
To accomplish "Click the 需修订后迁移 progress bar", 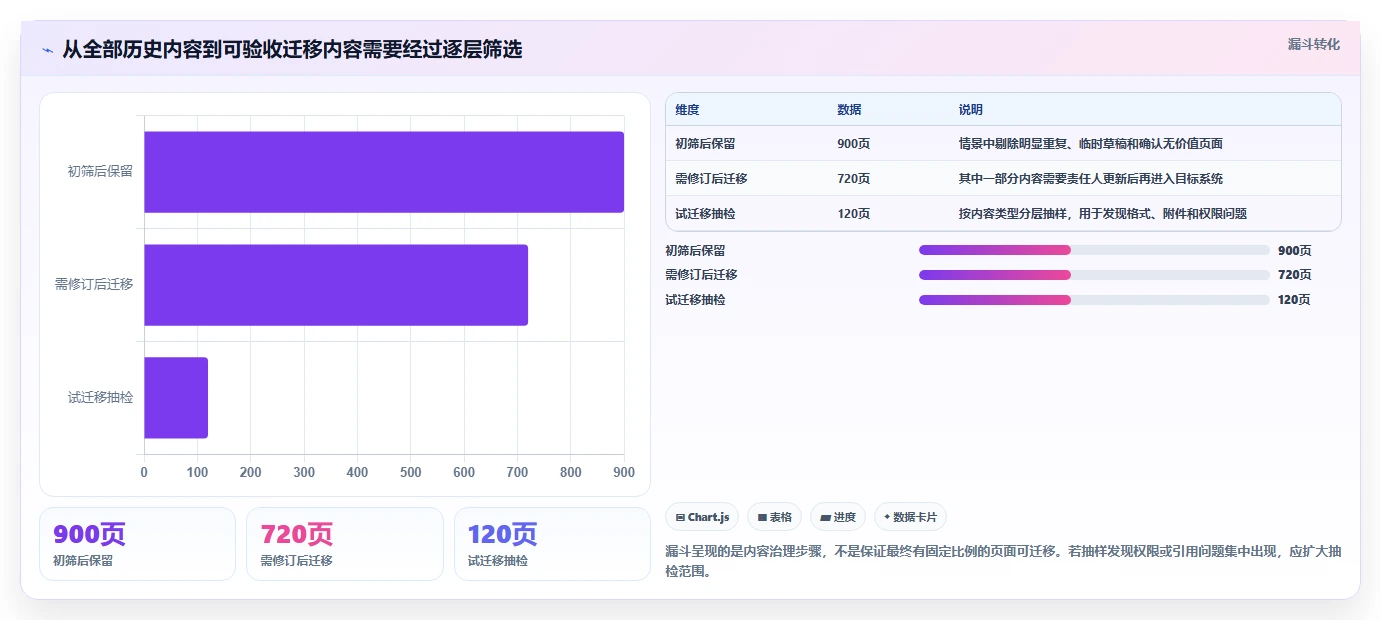I will click(1094, 275).
